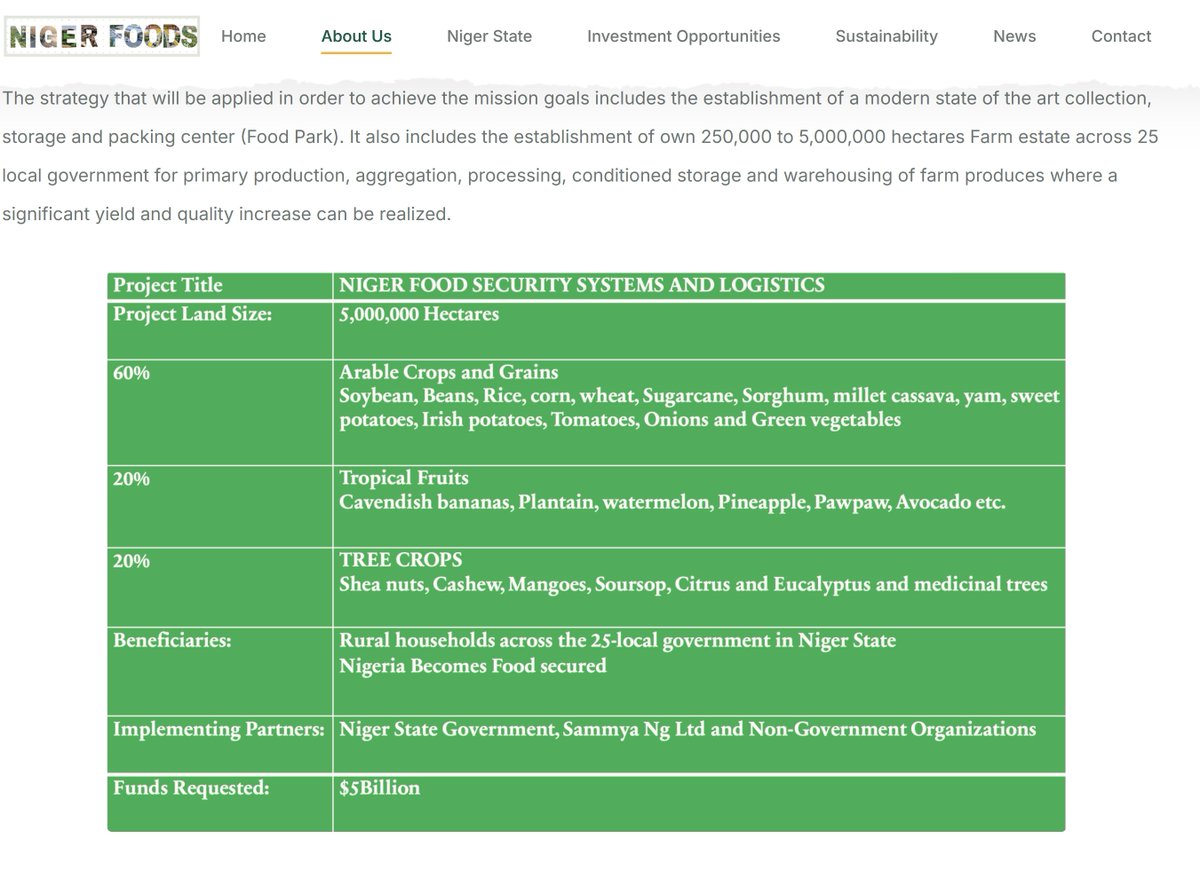Navigate to the Home page
This screenshot has width=1200, height=878.
243,36
